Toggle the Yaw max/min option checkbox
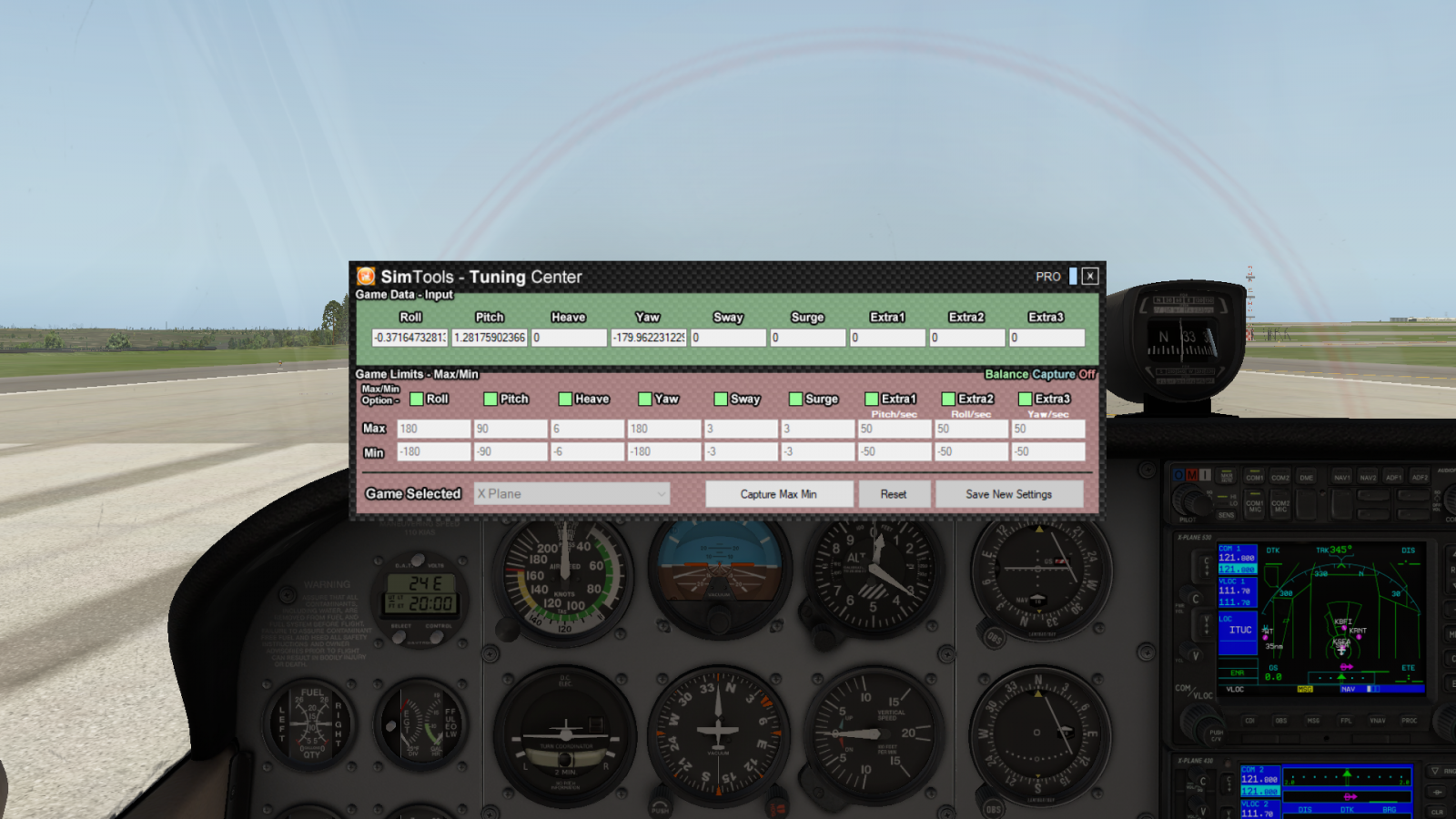 pos(645,399)
